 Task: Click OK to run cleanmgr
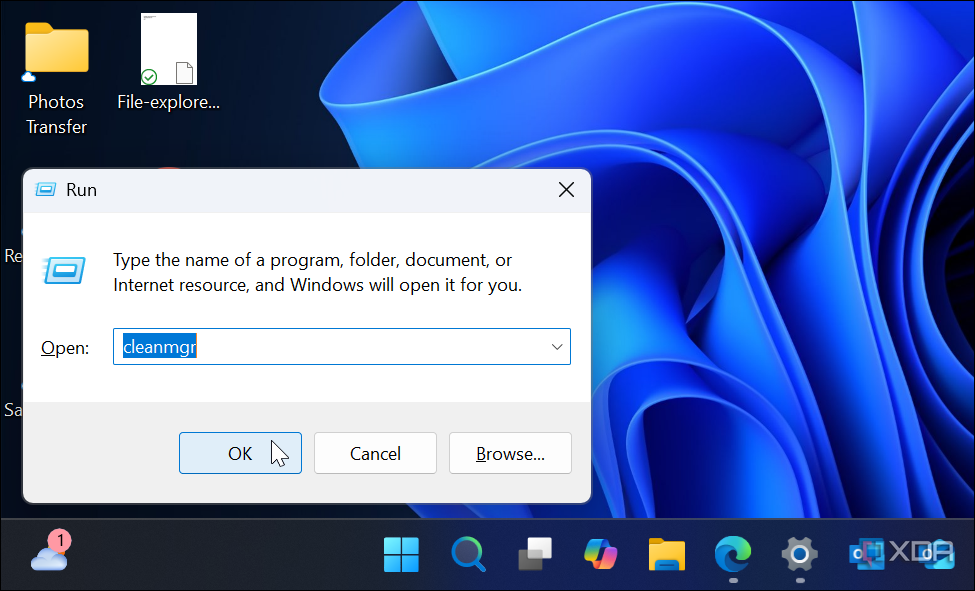[x=240, y=454]
